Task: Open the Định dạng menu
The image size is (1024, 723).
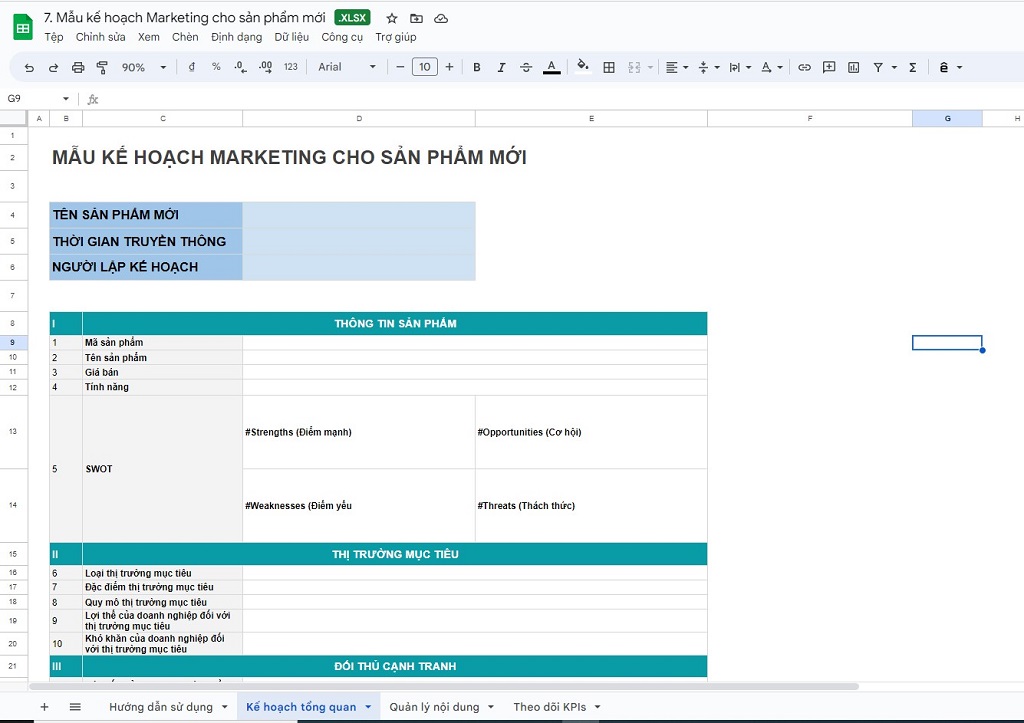Action: (236, 37)
